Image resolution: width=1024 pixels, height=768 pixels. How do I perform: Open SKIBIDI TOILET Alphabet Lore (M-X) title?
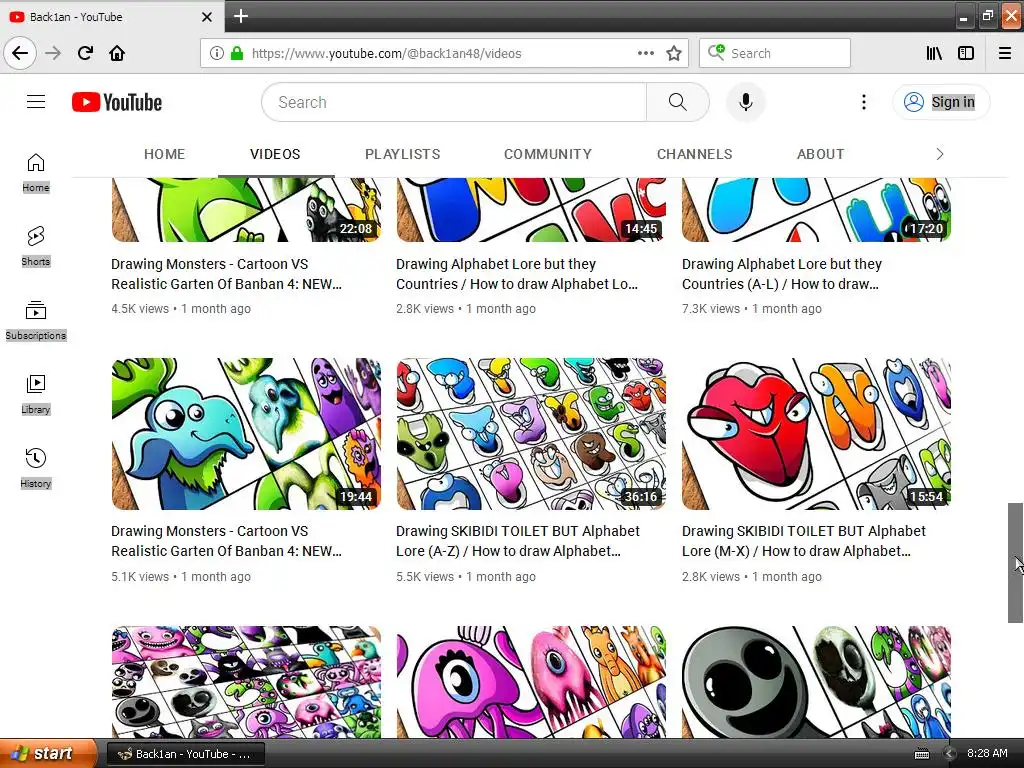point(804,541)
